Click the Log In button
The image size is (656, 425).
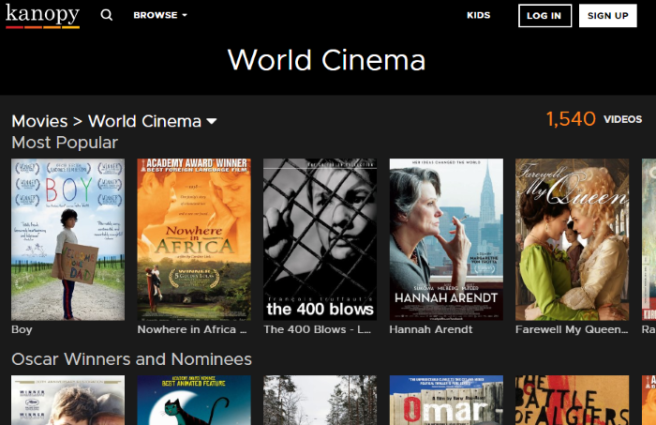point(544,16)
